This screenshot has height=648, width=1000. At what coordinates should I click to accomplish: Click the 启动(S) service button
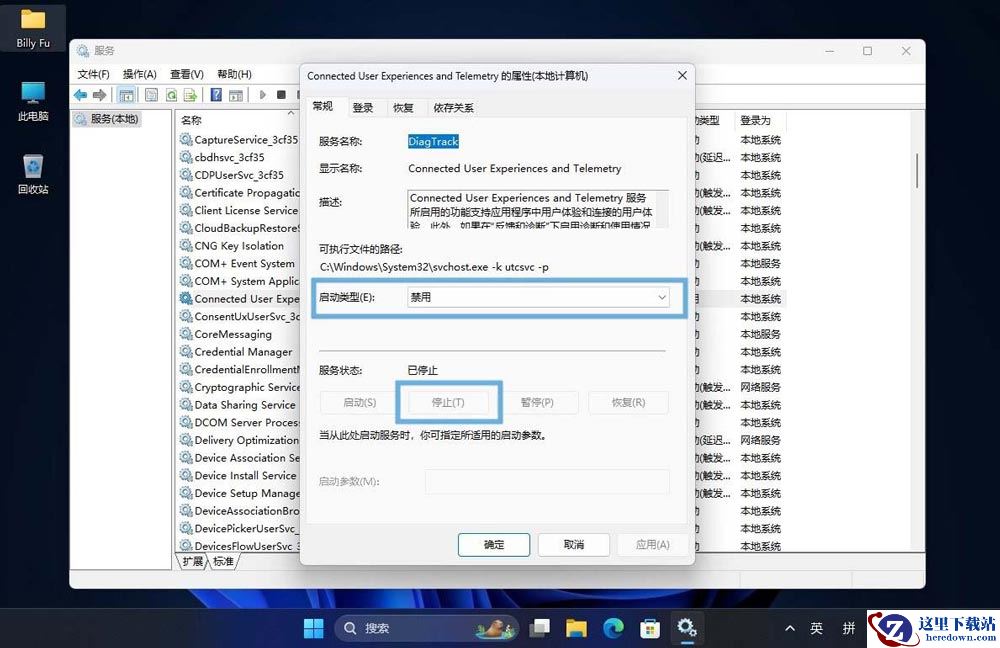pyautogui.click(x=360, y=402)
